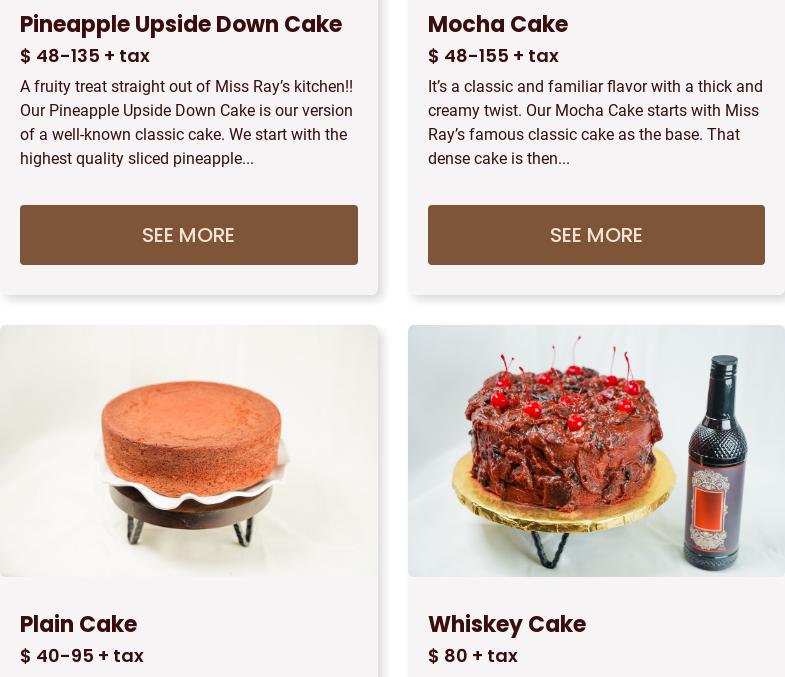Click the Mocha Cake description text
Viewport: 785px width, 677px height.
(x=595, y=123)
